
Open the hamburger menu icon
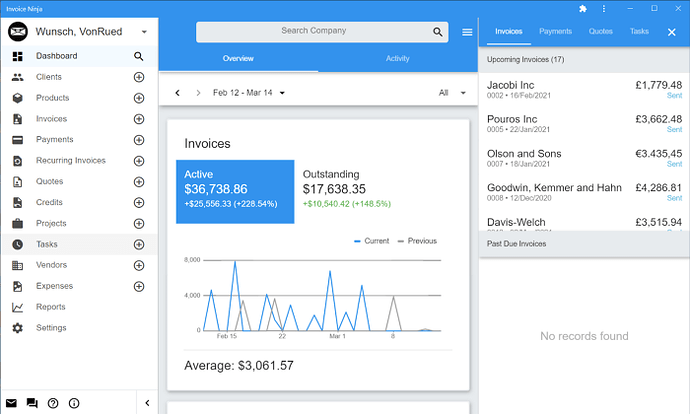click(x=467, y=32)
